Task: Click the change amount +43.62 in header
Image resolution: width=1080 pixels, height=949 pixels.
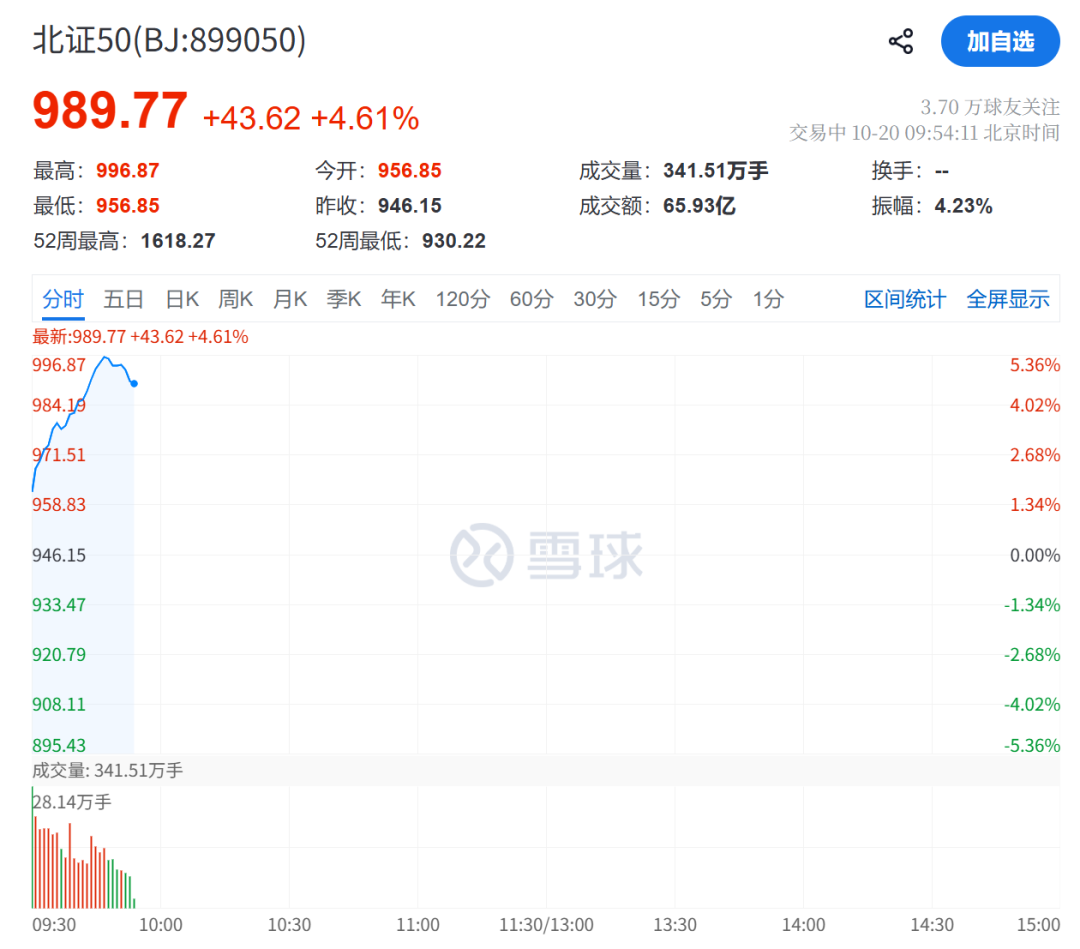Action: point(252,118)
